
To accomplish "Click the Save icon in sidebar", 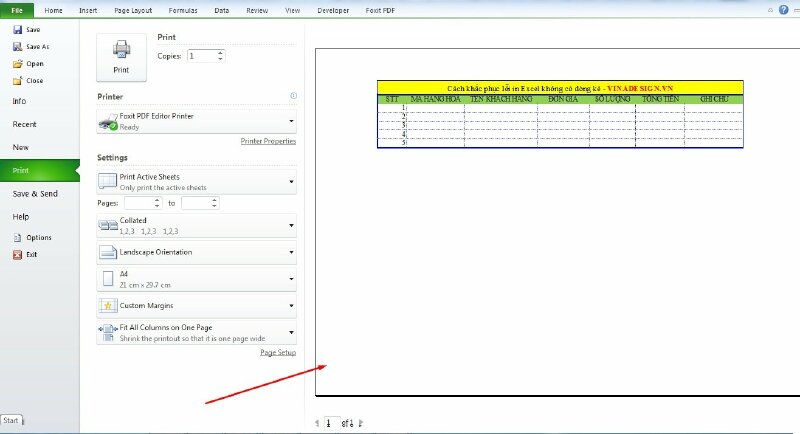I will (x=17, y=30).
